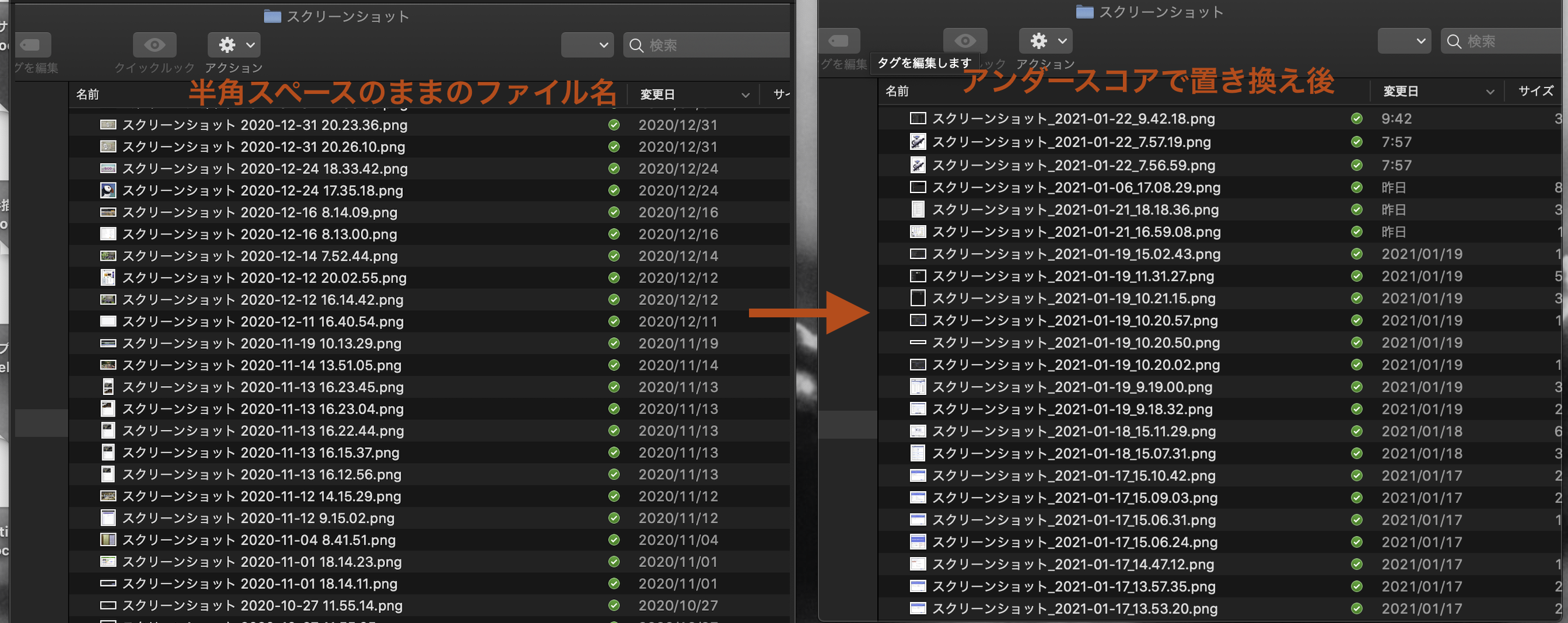
Task: Sort by 変更日 column in right window
Action: click(x=1401, y=91)
